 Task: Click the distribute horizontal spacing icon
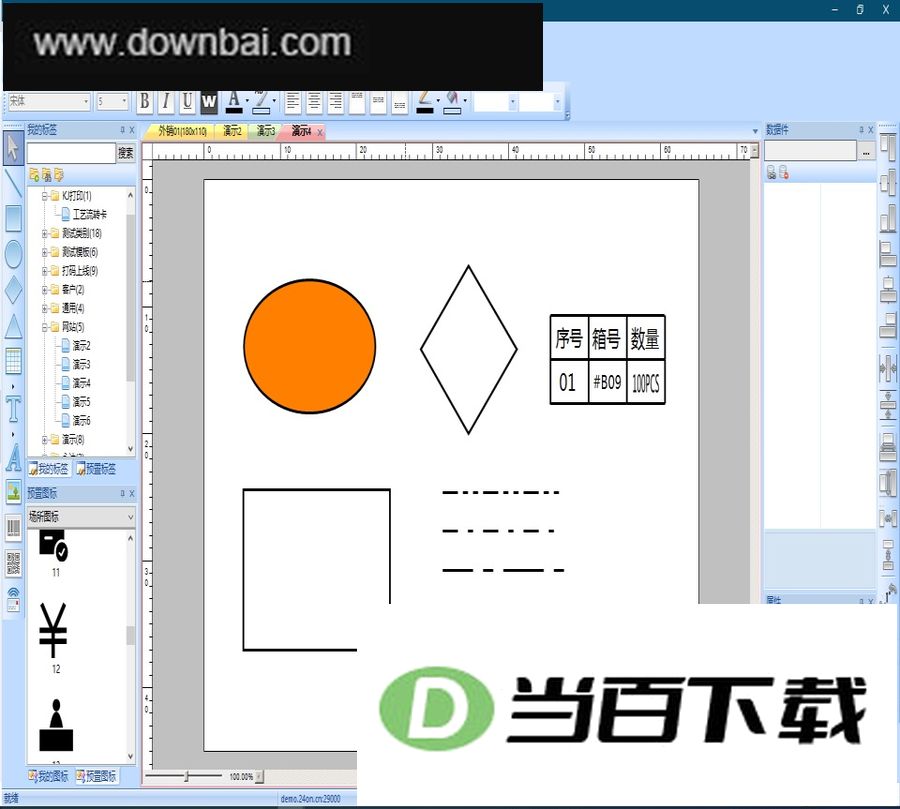887,368
